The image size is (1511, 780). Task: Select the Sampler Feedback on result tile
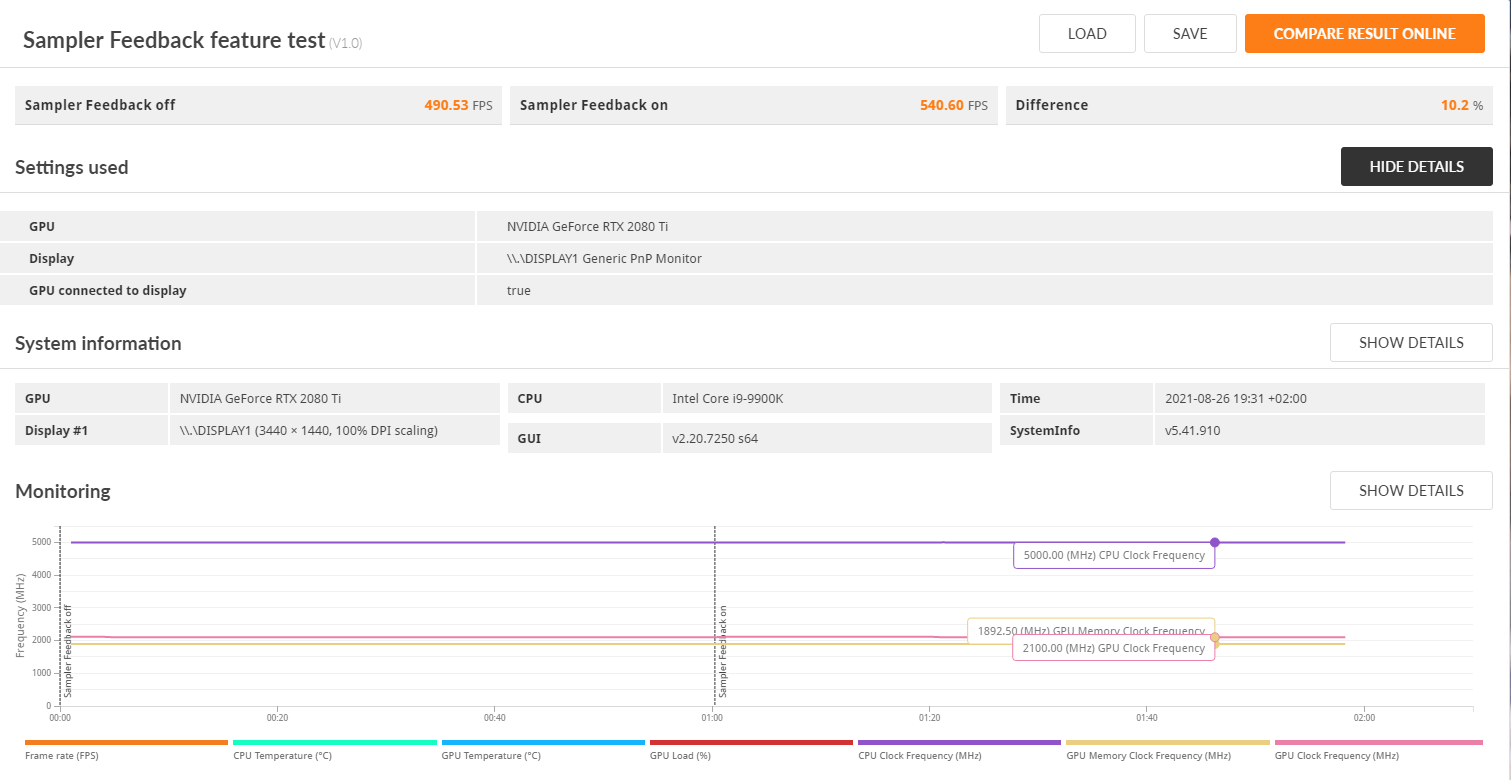pos(754,105)
